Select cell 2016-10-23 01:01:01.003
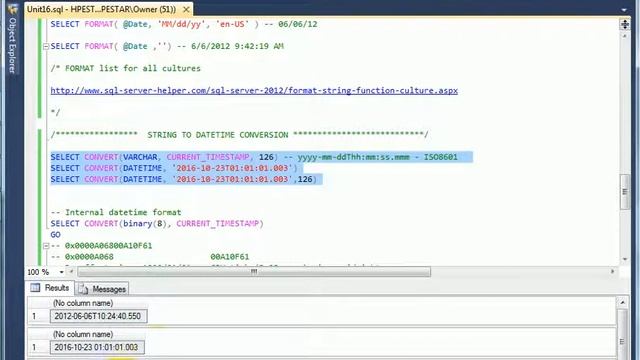640x360 pixels. [x=97, y=347]
